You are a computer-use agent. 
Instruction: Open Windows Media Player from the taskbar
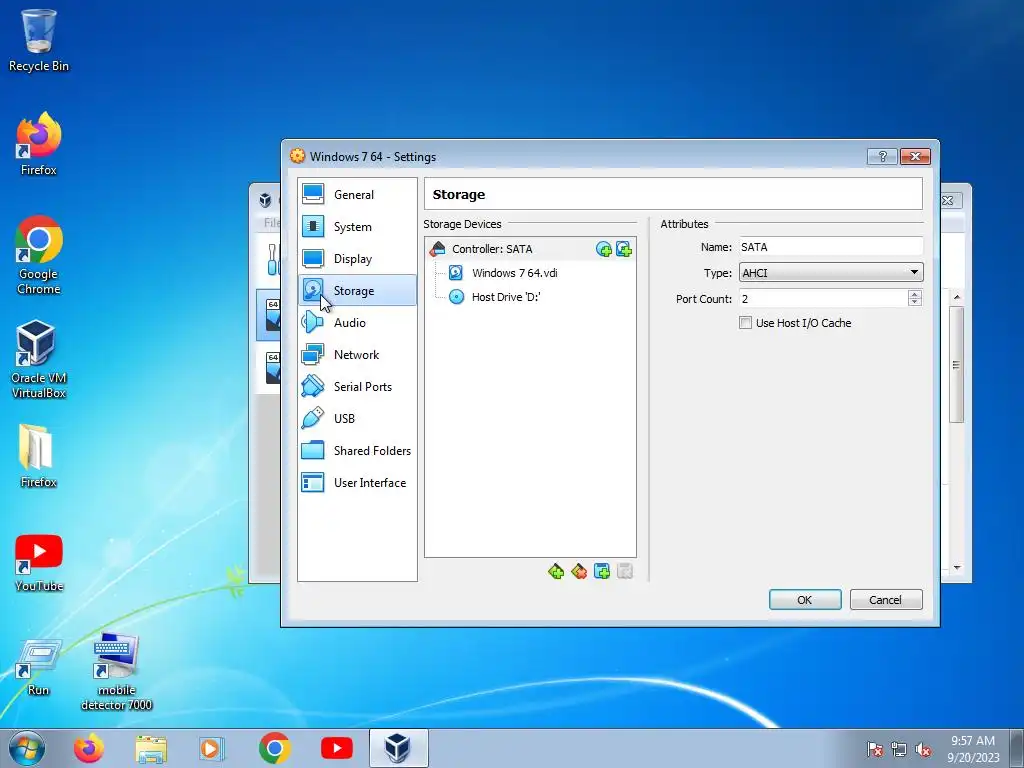tap(211, 748)
